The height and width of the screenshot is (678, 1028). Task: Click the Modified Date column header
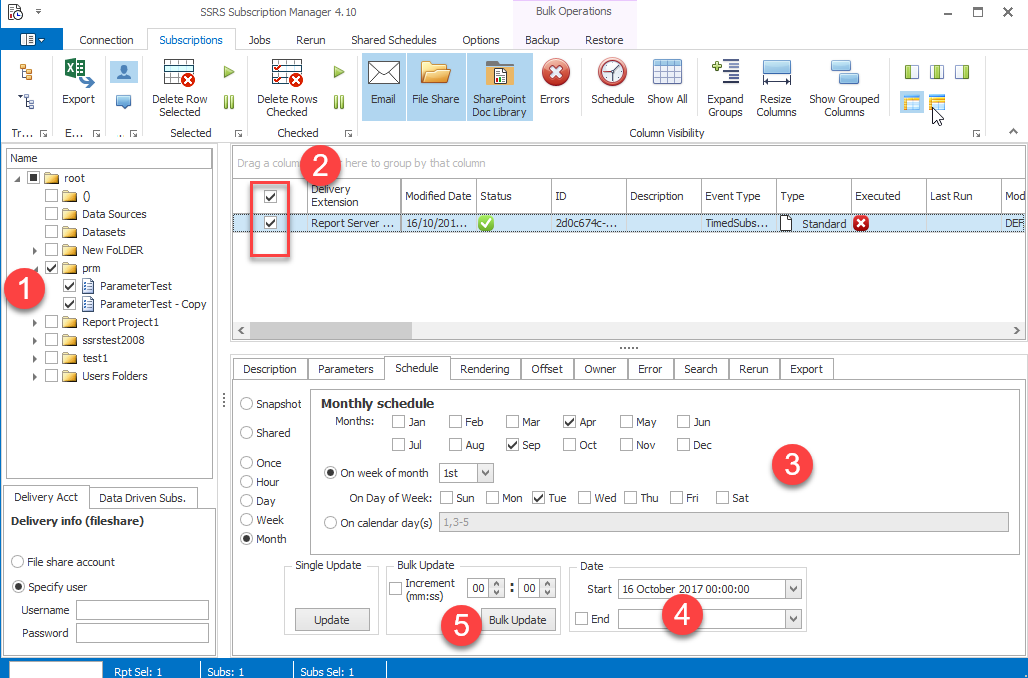click(438, 195)
